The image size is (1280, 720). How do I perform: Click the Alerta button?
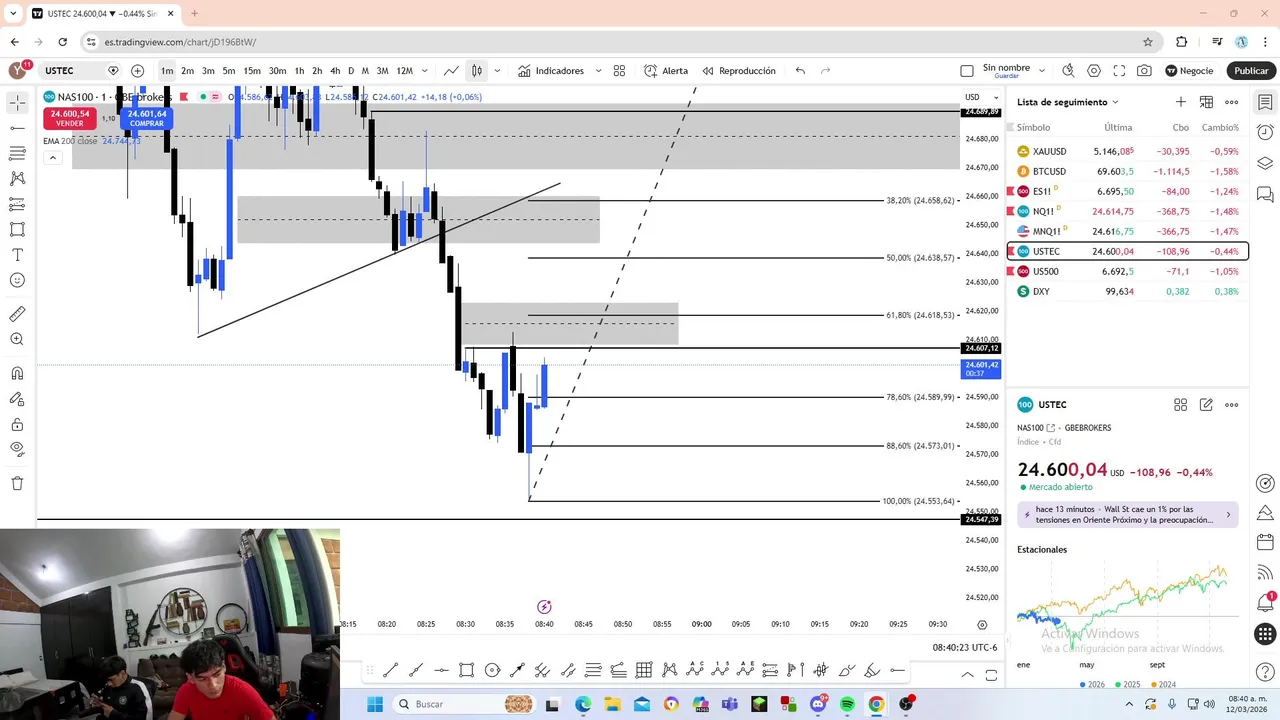pyautogui.click(x=666, y=71)
